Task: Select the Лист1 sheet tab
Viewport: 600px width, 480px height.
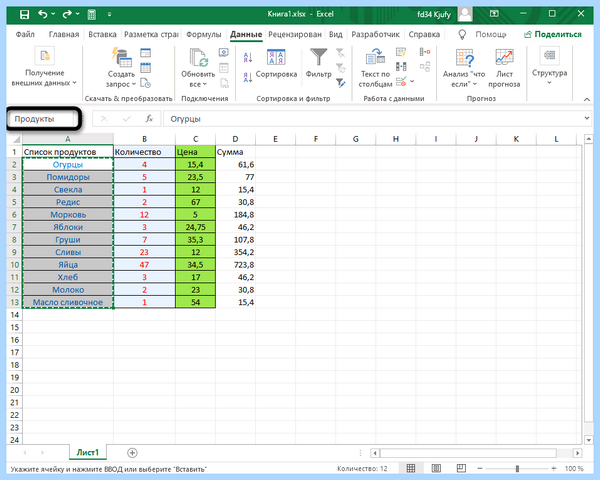Action: (88, 452)
